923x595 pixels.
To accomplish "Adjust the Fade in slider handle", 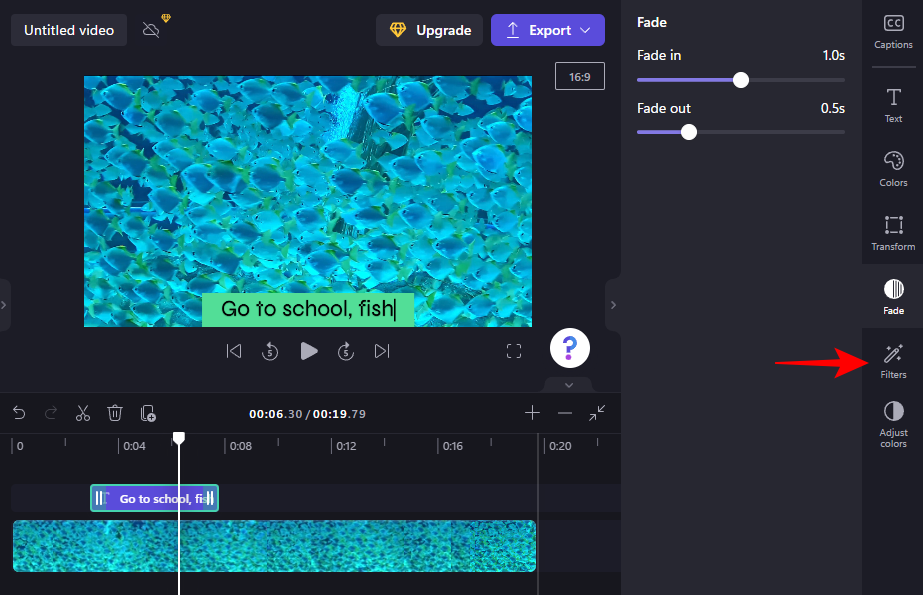I will (741, 80).
